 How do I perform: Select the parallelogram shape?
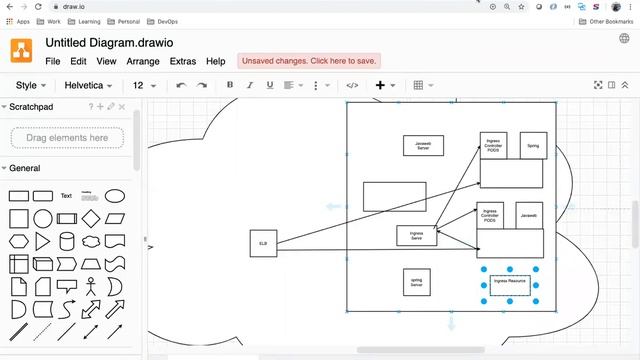coord(115,219)
